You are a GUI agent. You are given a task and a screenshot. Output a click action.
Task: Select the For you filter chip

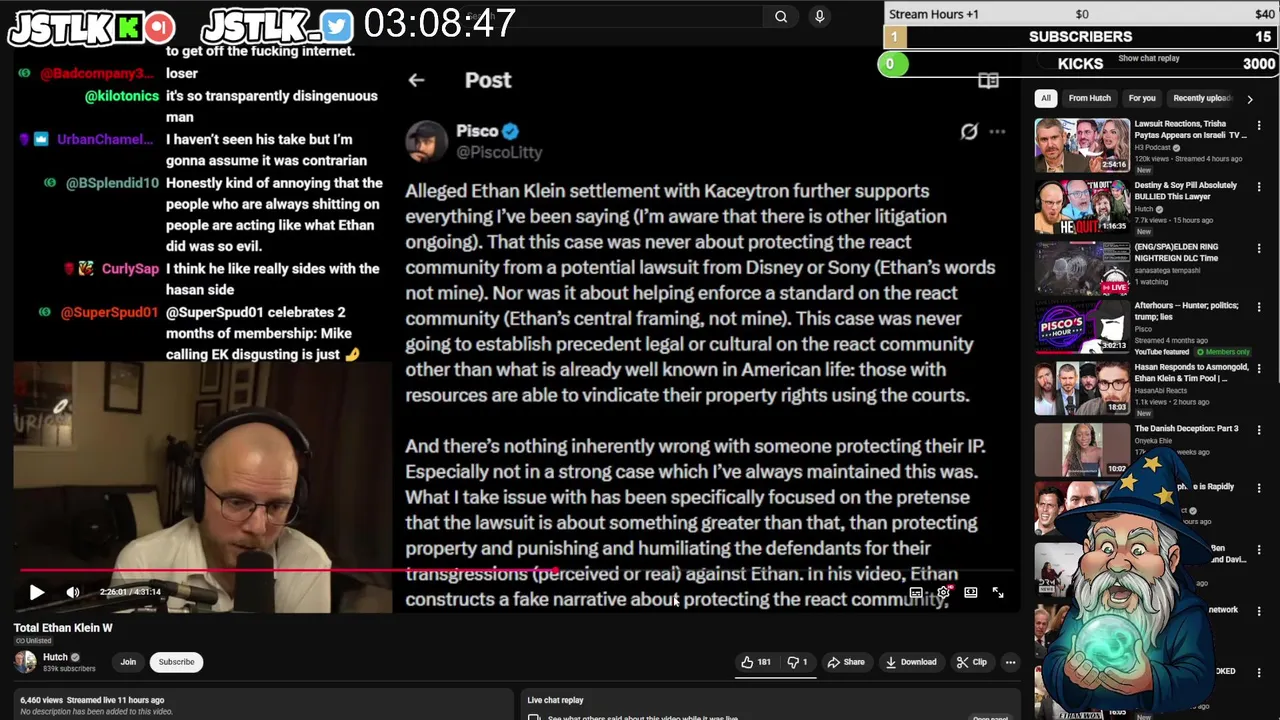(1142, 98)
